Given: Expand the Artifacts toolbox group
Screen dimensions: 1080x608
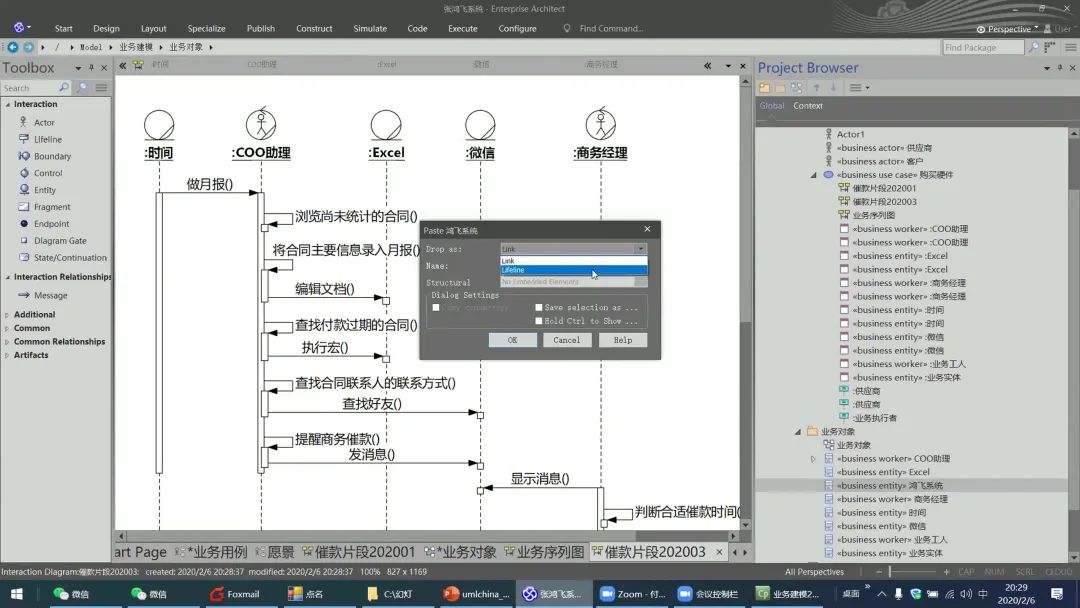Looking at the screenshot, I should point(8,355).
